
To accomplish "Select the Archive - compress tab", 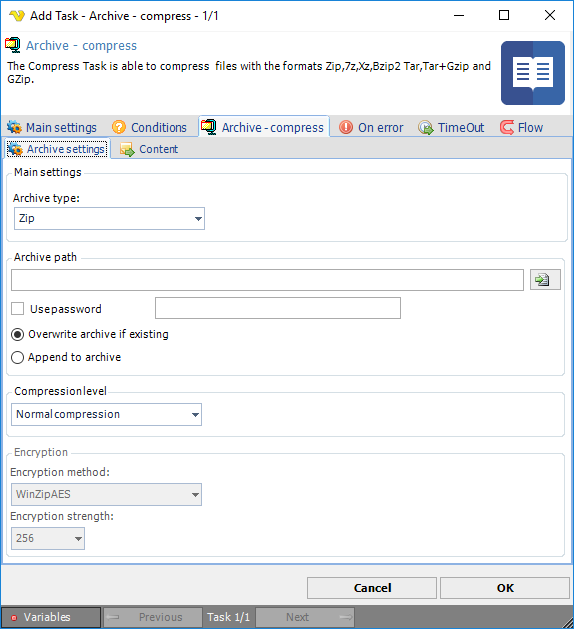I will 264,127.
